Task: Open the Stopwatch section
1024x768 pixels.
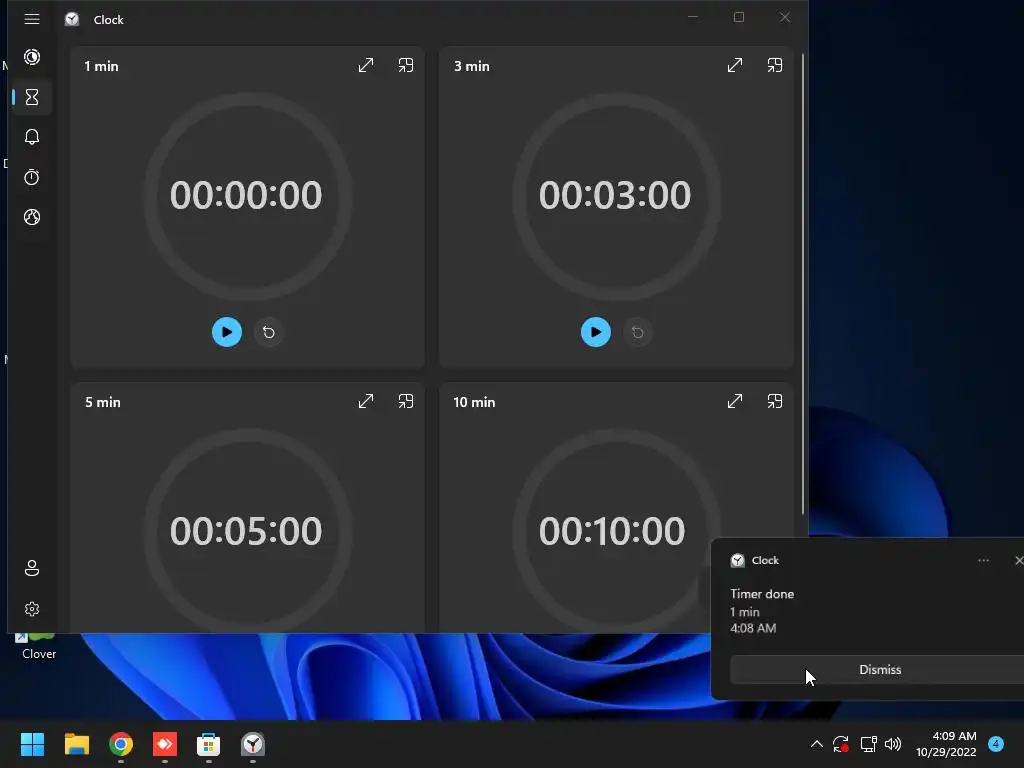Action: click(x=31, y=177)
